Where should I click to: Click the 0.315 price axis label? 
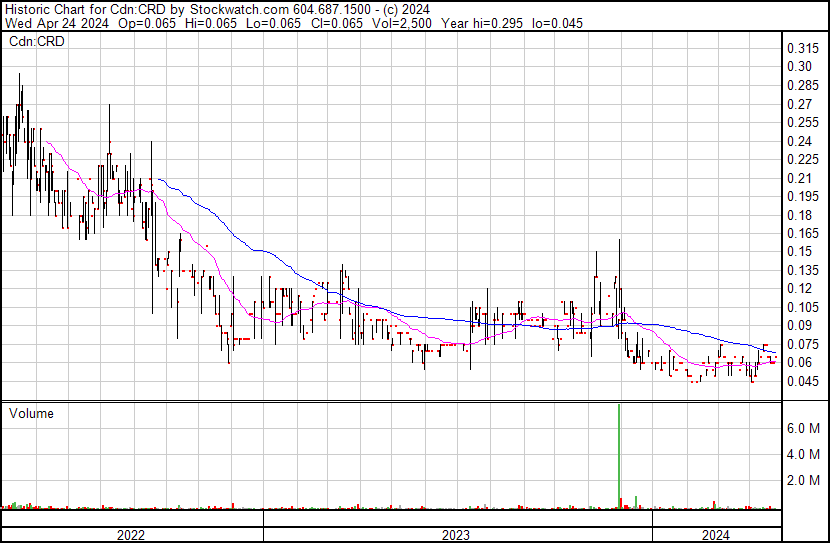[x=803, y=48]
